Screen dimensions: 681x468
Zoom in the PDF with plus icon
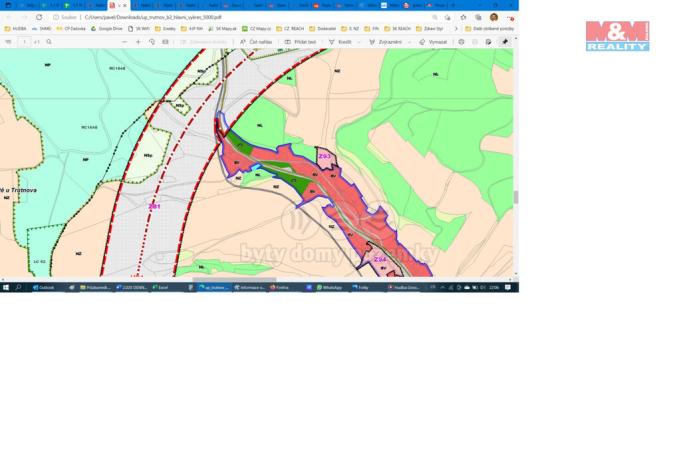(x=138, y=42)
